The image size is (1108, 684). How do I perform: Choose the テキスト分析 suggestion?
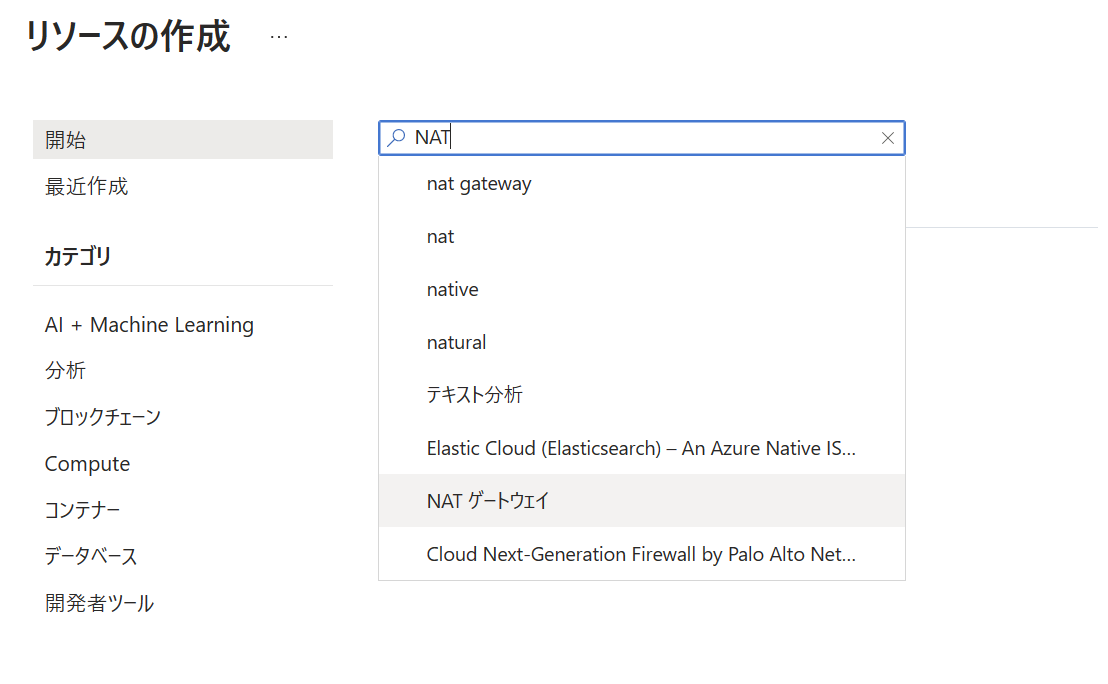pyautogui.click(x=474, y=395)
